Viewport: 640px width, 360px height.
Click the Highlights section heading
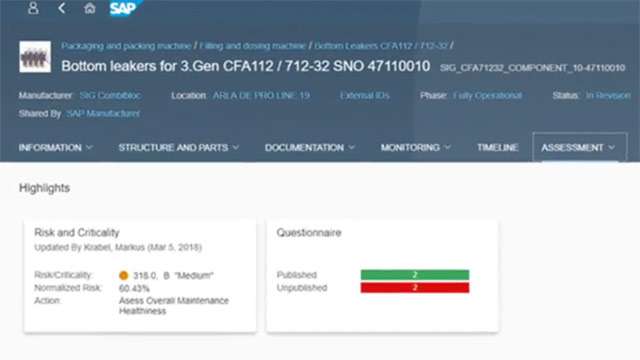pyautogui.click(x=44, y=188)
